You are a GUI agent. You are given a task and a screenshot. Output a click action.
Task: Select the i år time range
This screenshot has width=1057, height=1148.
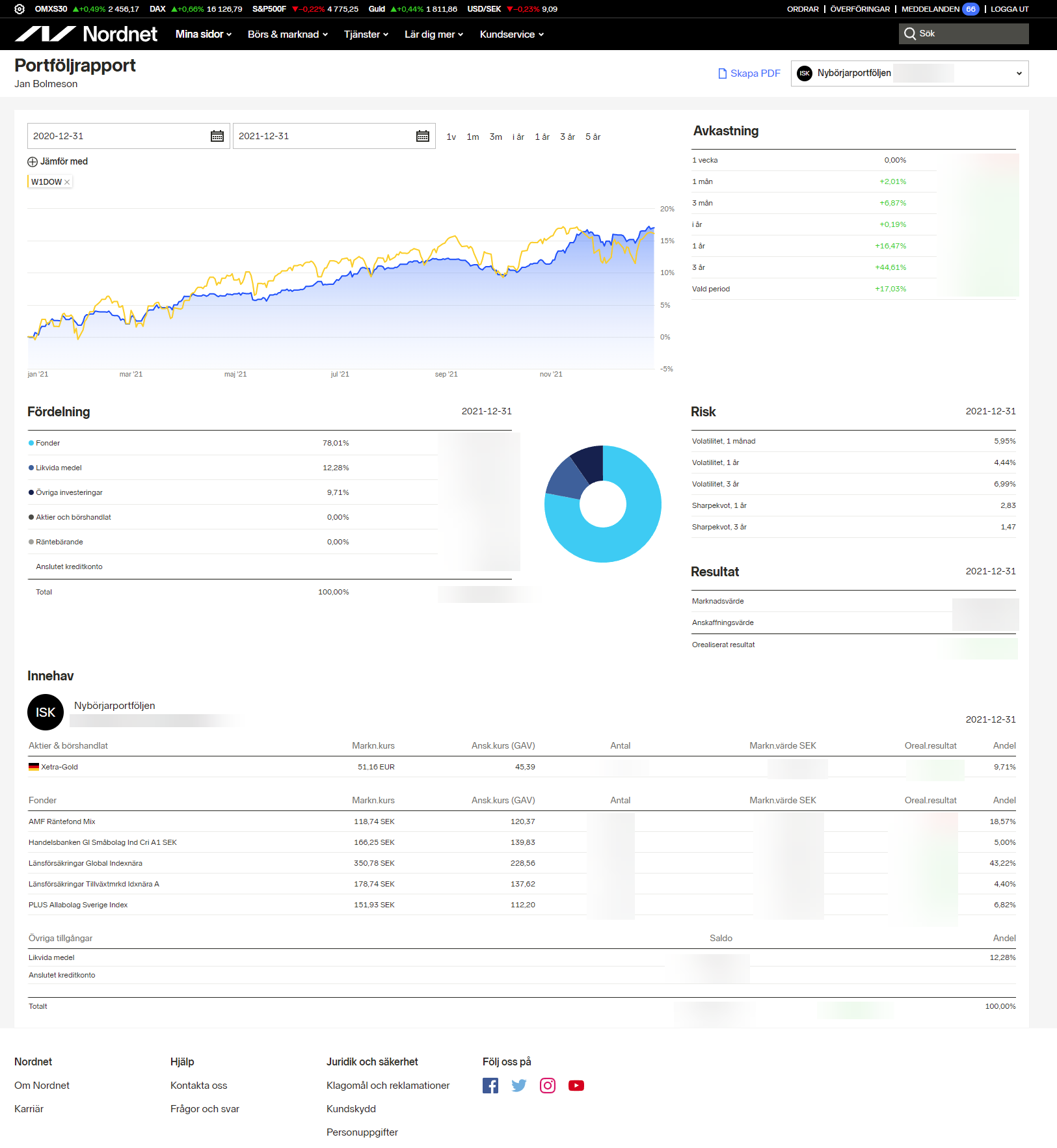pos(518,137)
